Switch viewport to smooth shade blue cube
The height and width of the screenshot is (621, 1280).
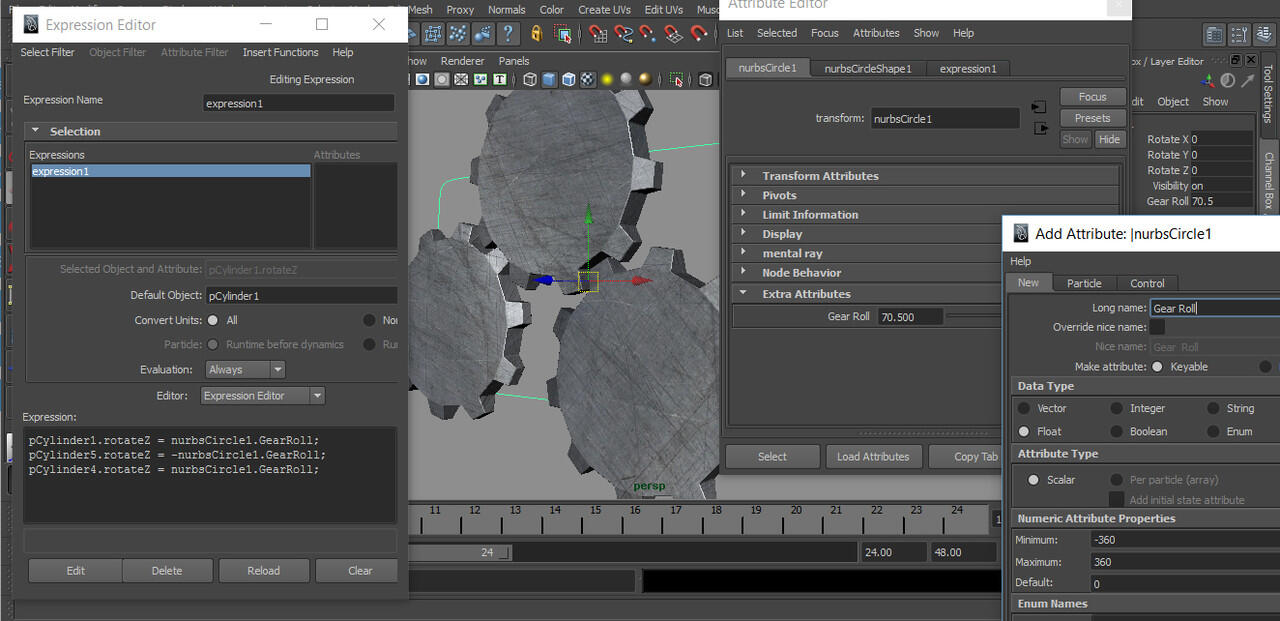tap(549, 79)
